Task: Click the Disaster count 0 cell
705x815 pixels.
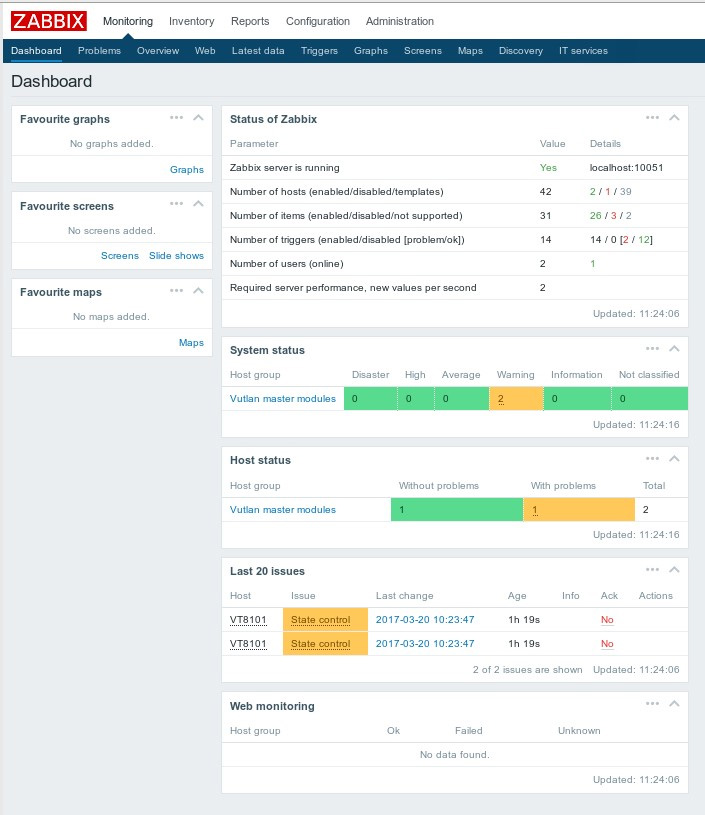Action: [x=371, y=399]
